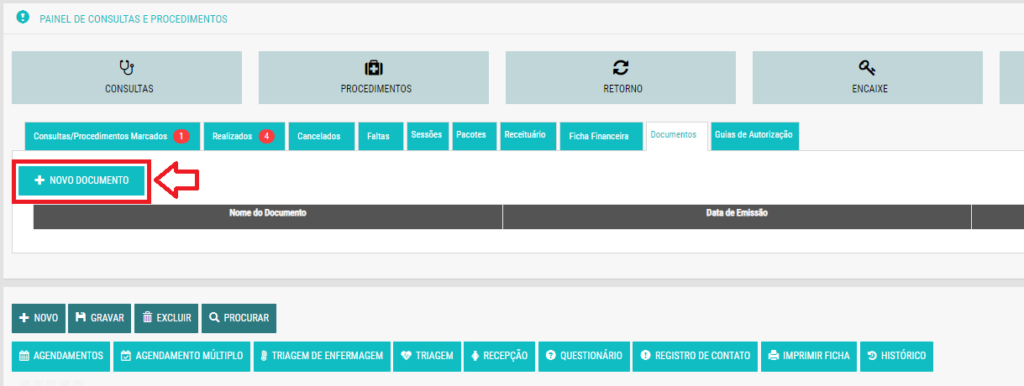
Task: Click the stethoscope icon in the Consultas tile
Action: (x=127, y=67)
